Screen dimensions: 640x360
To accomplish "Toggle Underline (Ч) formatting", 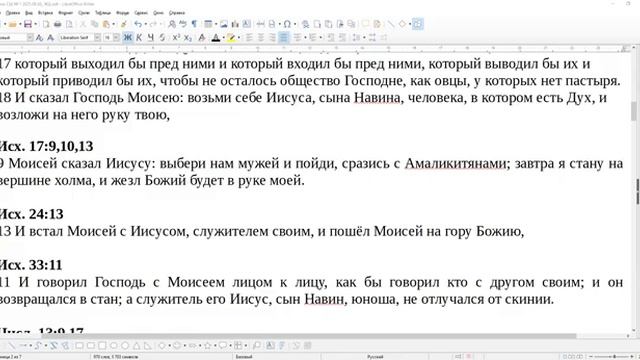I will pyautogui.click(x=151, y=38).
